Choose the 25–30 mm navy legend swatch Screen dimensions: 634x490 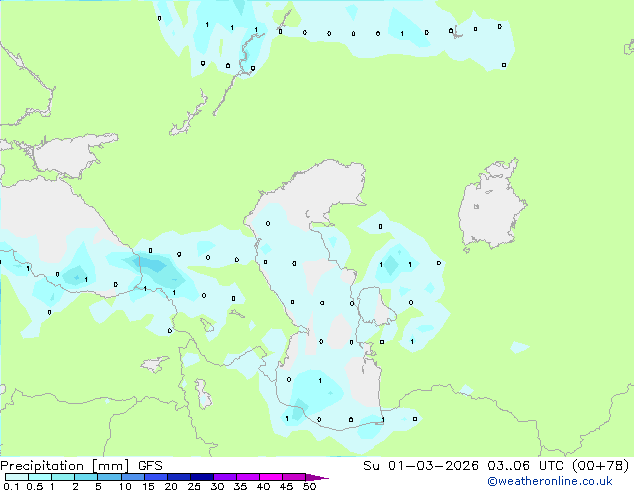202,477
